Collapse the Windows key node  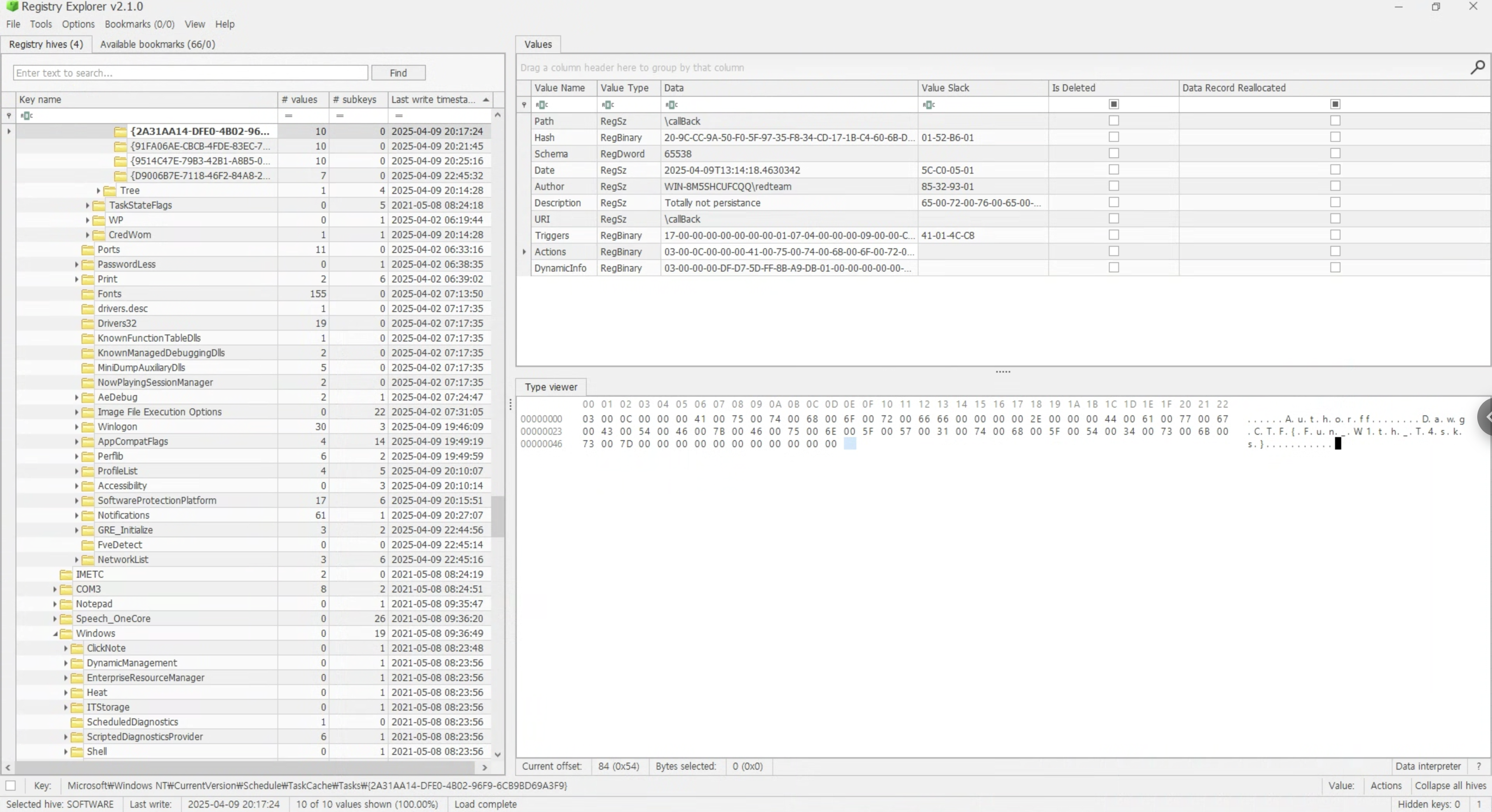(x=55, y=634)
